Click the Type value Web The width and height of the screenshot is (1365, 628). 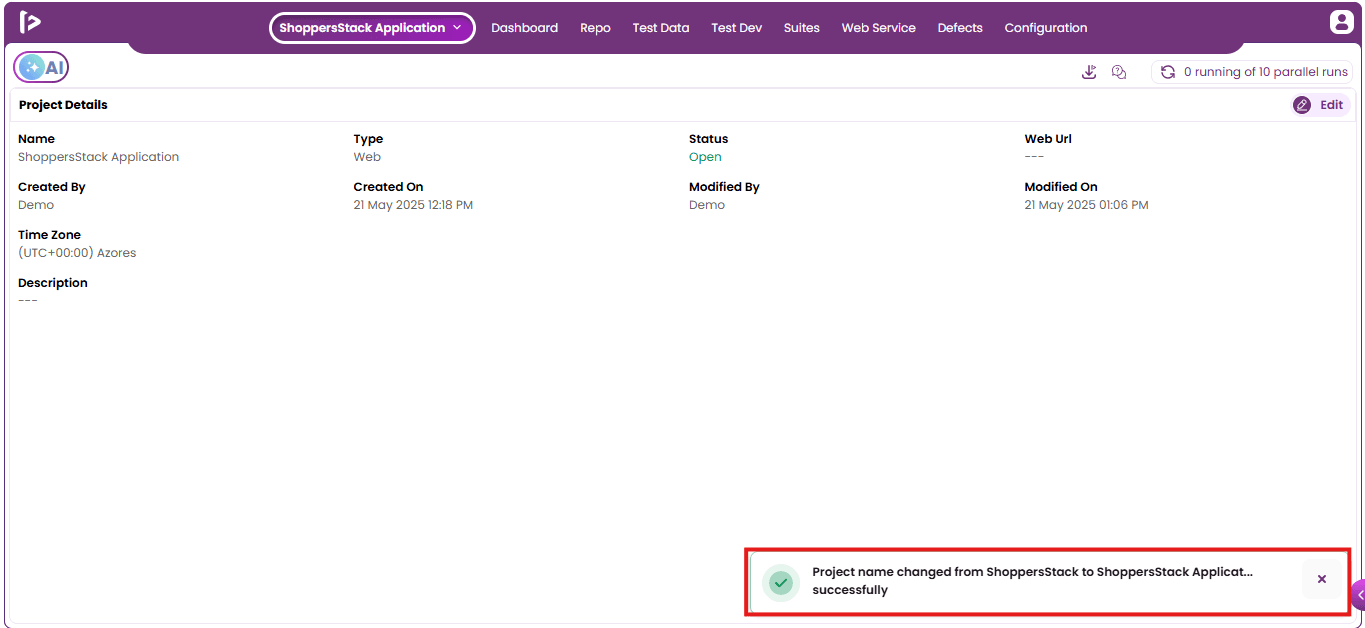[367, 157]
